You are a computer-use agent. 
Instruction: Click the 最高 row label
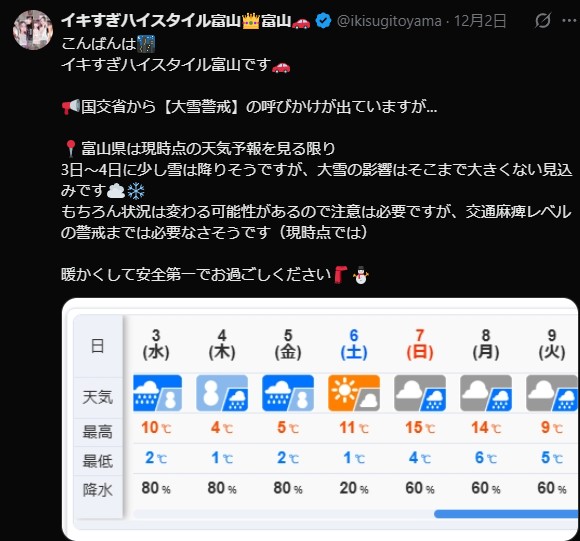tap(98, 432)
